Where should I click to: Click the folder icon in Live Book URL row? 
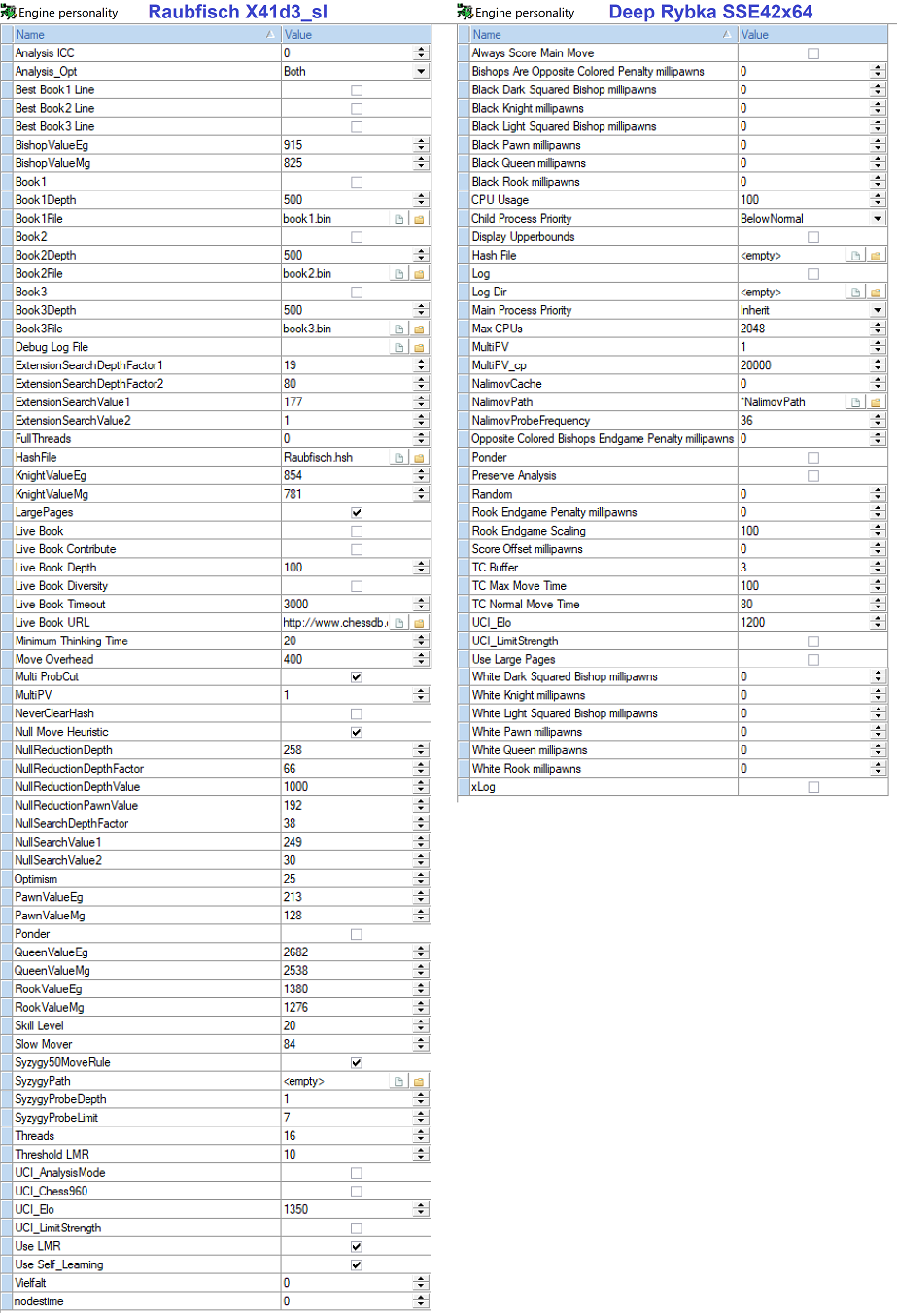[x=419, y=623]
